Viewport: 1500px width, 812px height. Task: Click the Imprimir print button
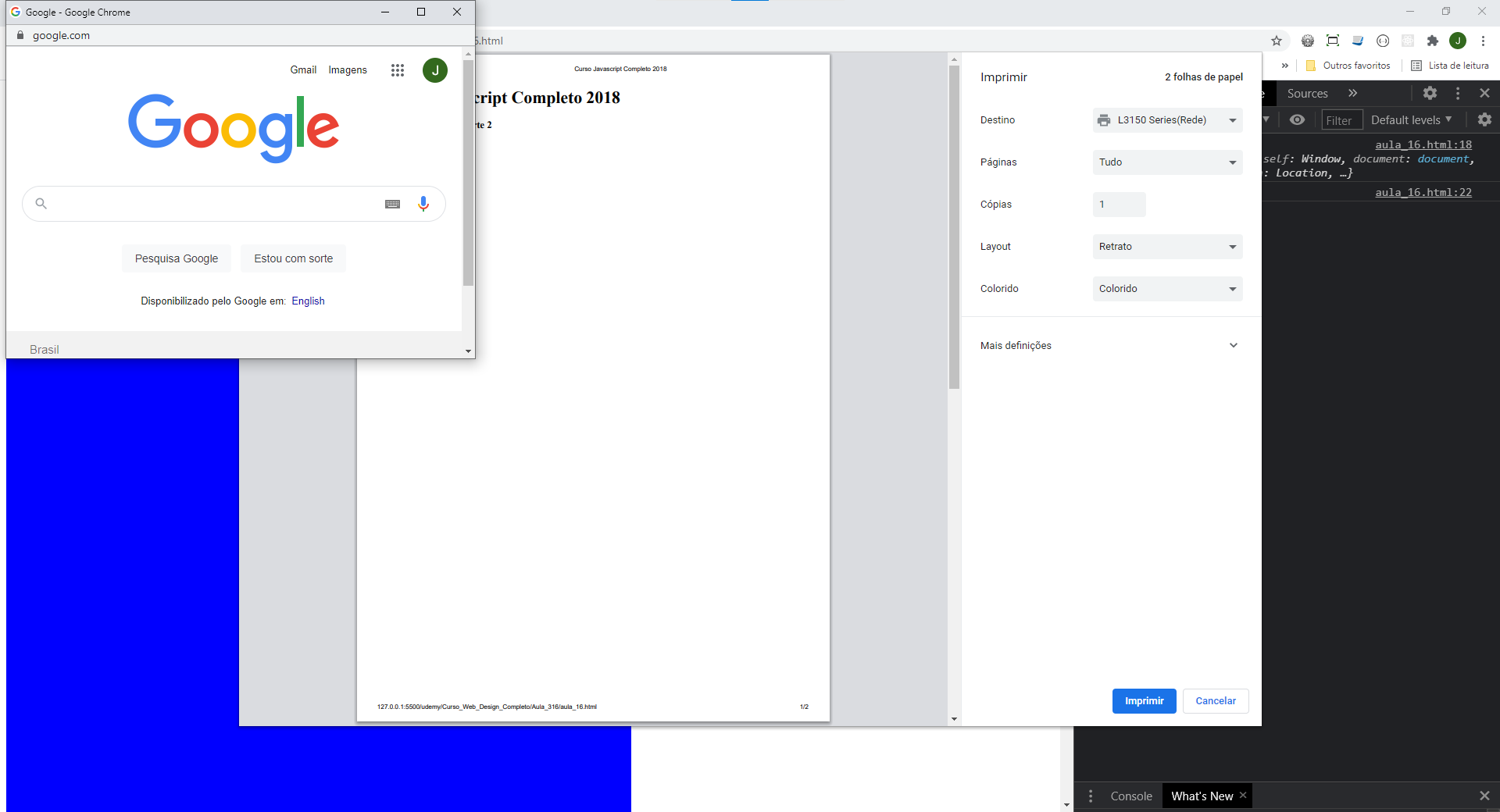1144,701
